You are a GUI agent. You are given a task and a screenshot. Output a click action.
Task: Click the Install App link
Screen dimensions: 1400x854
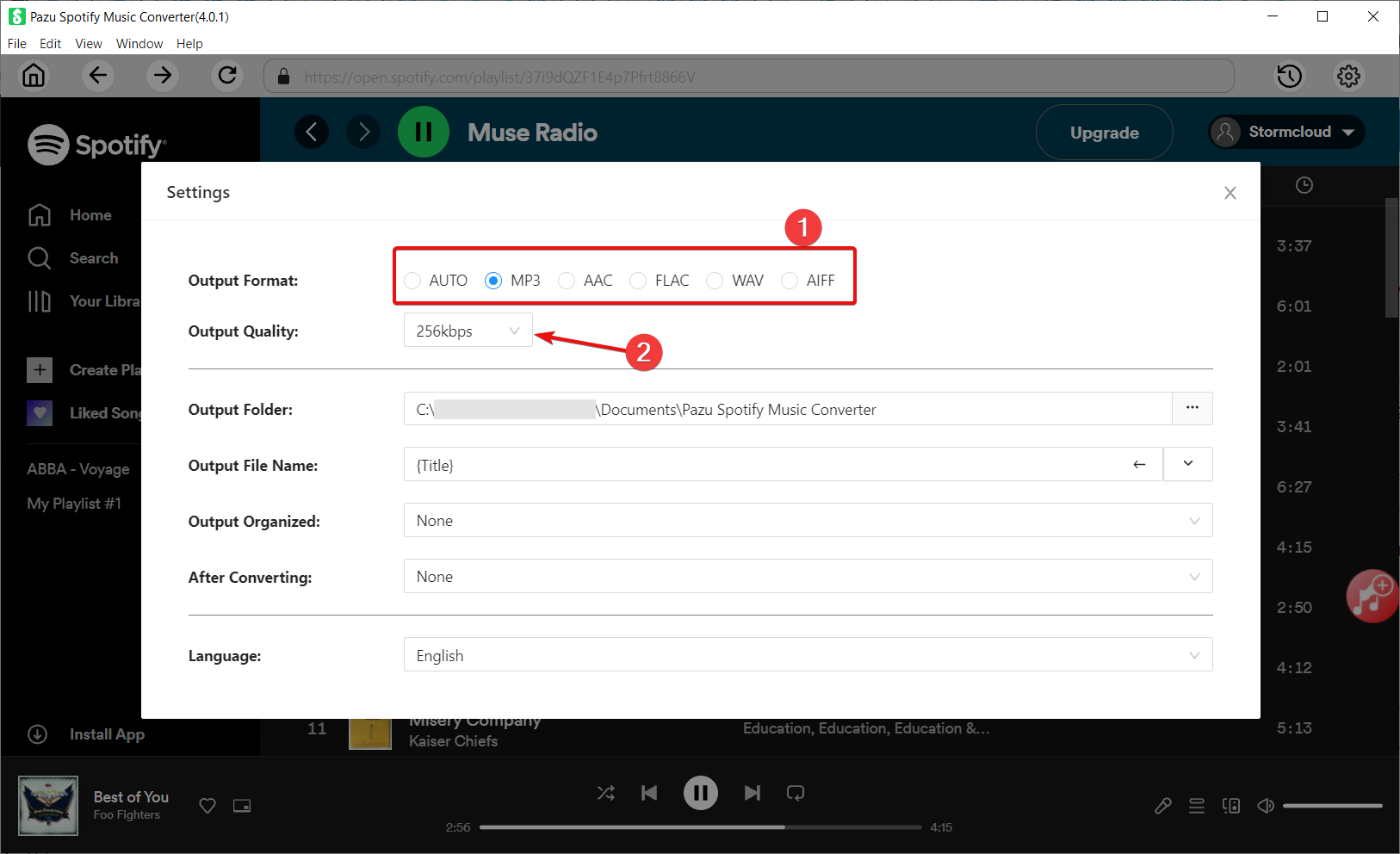pyautogui.click(x=107, y=734)
